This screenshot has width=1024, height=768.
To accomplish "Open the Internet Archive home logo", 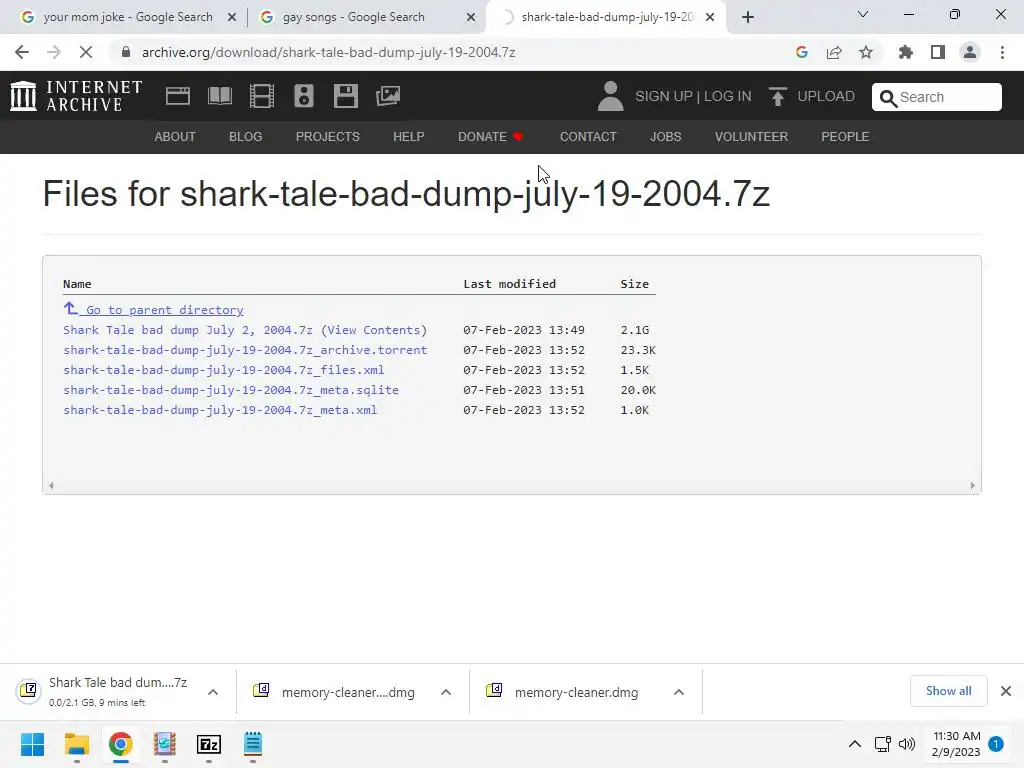I will click(x=76, y=96).
